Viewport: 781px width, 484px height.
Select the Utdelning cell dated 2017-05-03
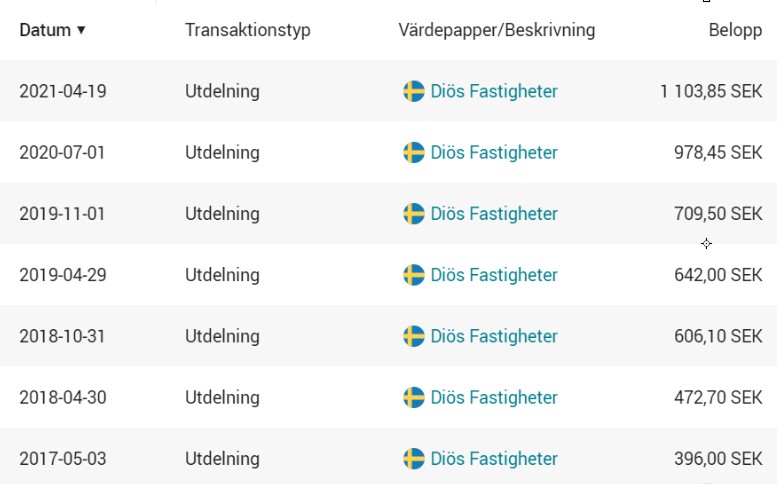(x=222, y=459)
